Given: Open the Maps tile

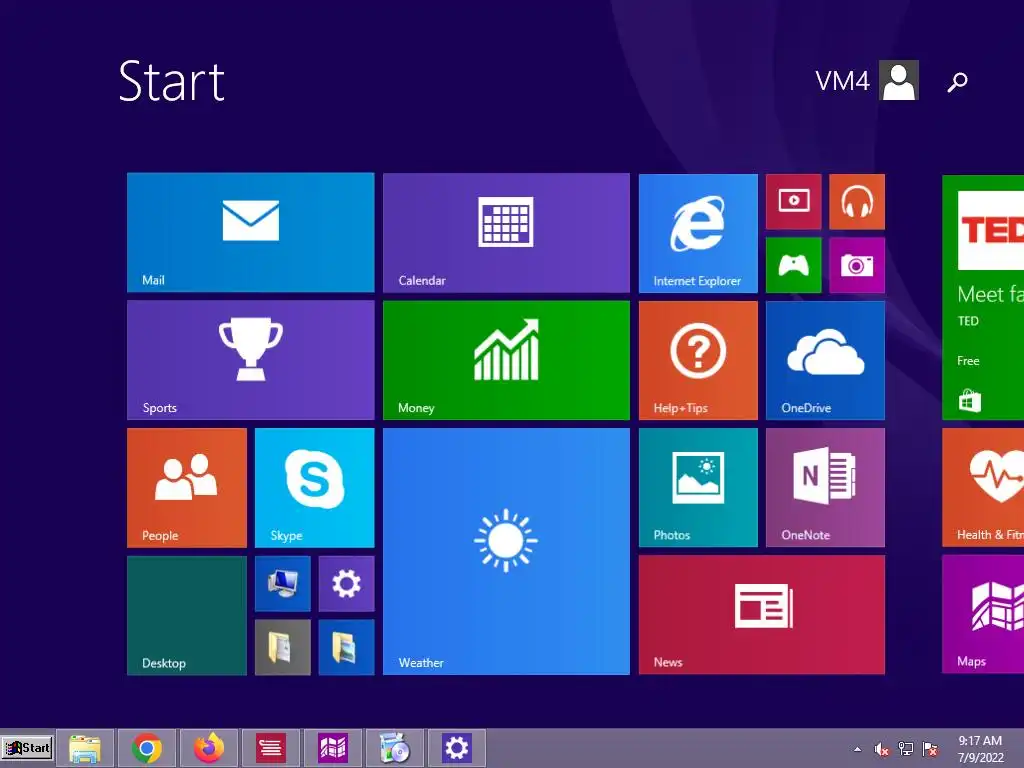Looking at the screenshot, I should [x=983, y=614].
